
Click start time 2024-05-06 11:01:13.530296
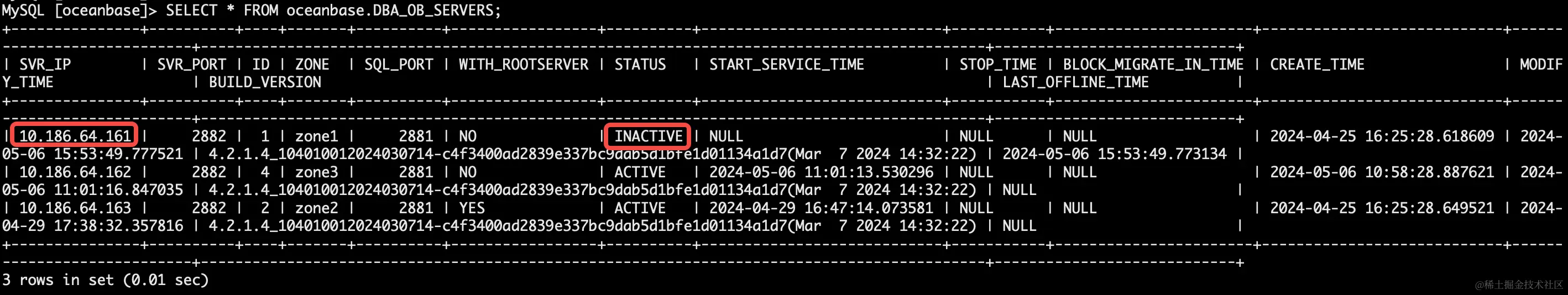click(821, 172)
